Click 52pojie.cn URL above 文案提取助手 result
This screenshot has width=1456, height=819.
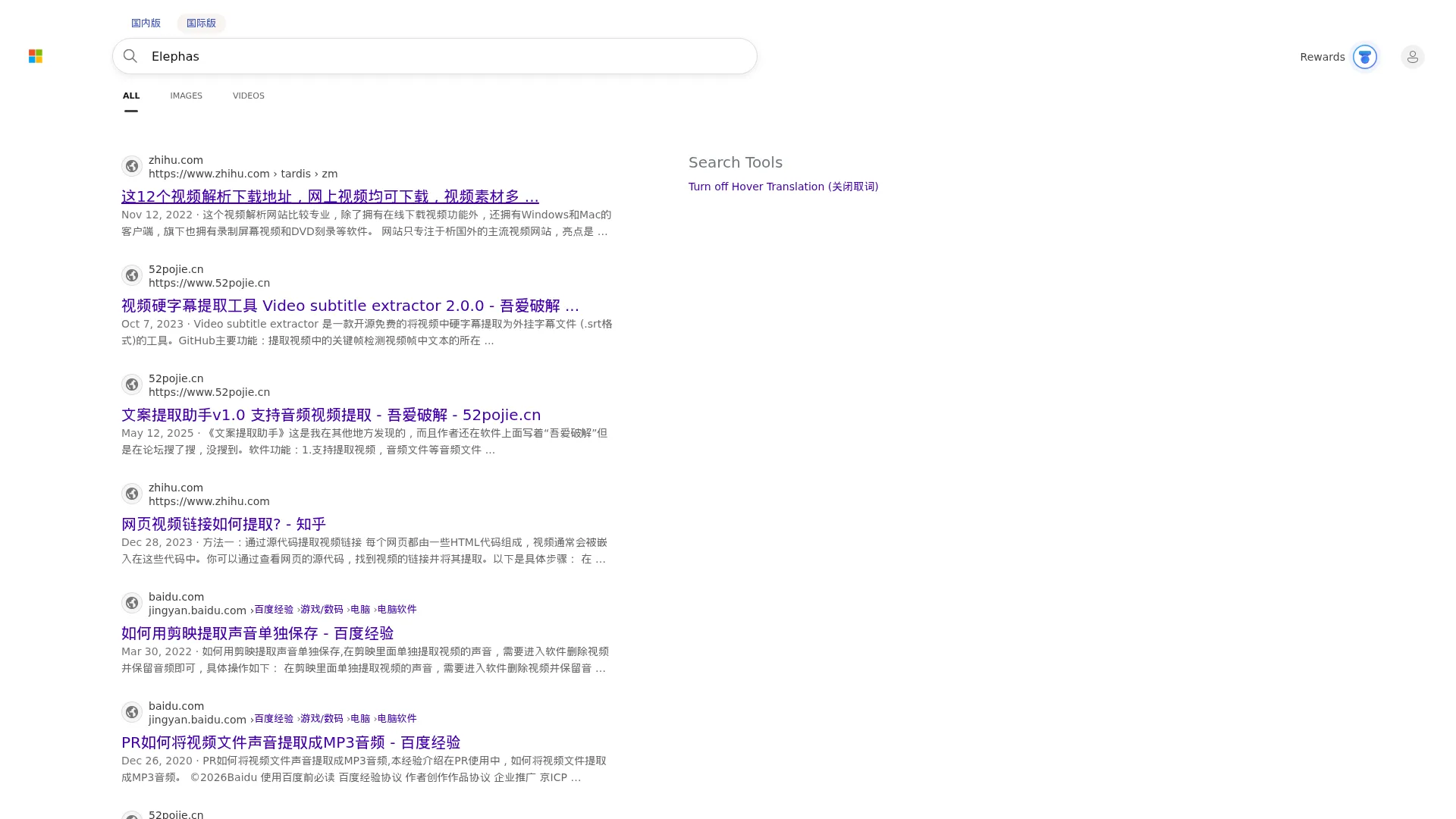pos(209,392)
